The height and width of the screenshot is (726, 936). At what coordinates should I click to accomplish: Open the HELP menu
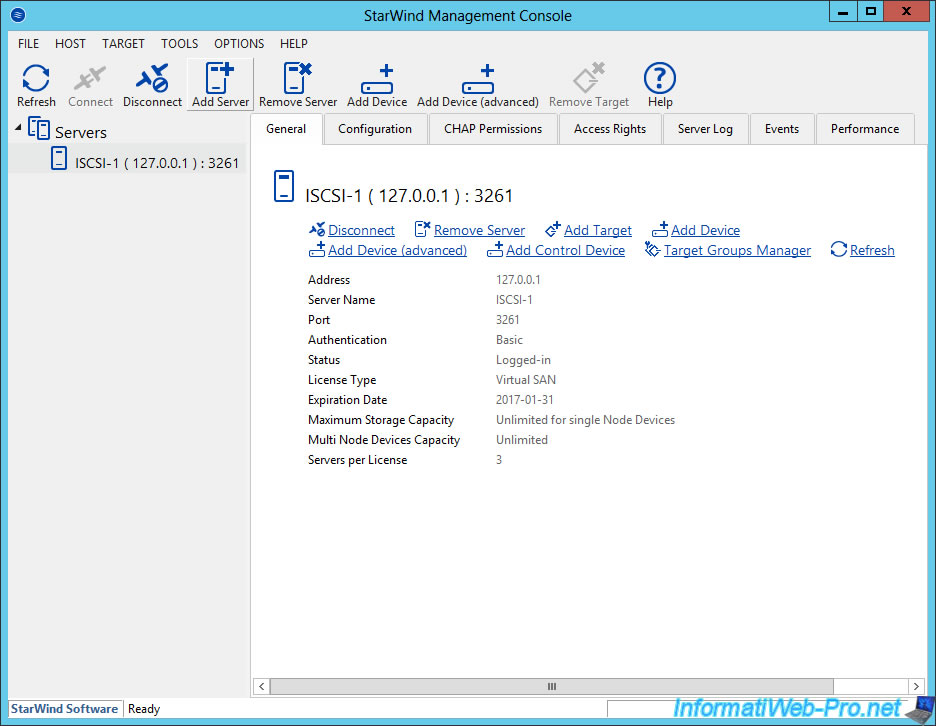tap(294, 44)
